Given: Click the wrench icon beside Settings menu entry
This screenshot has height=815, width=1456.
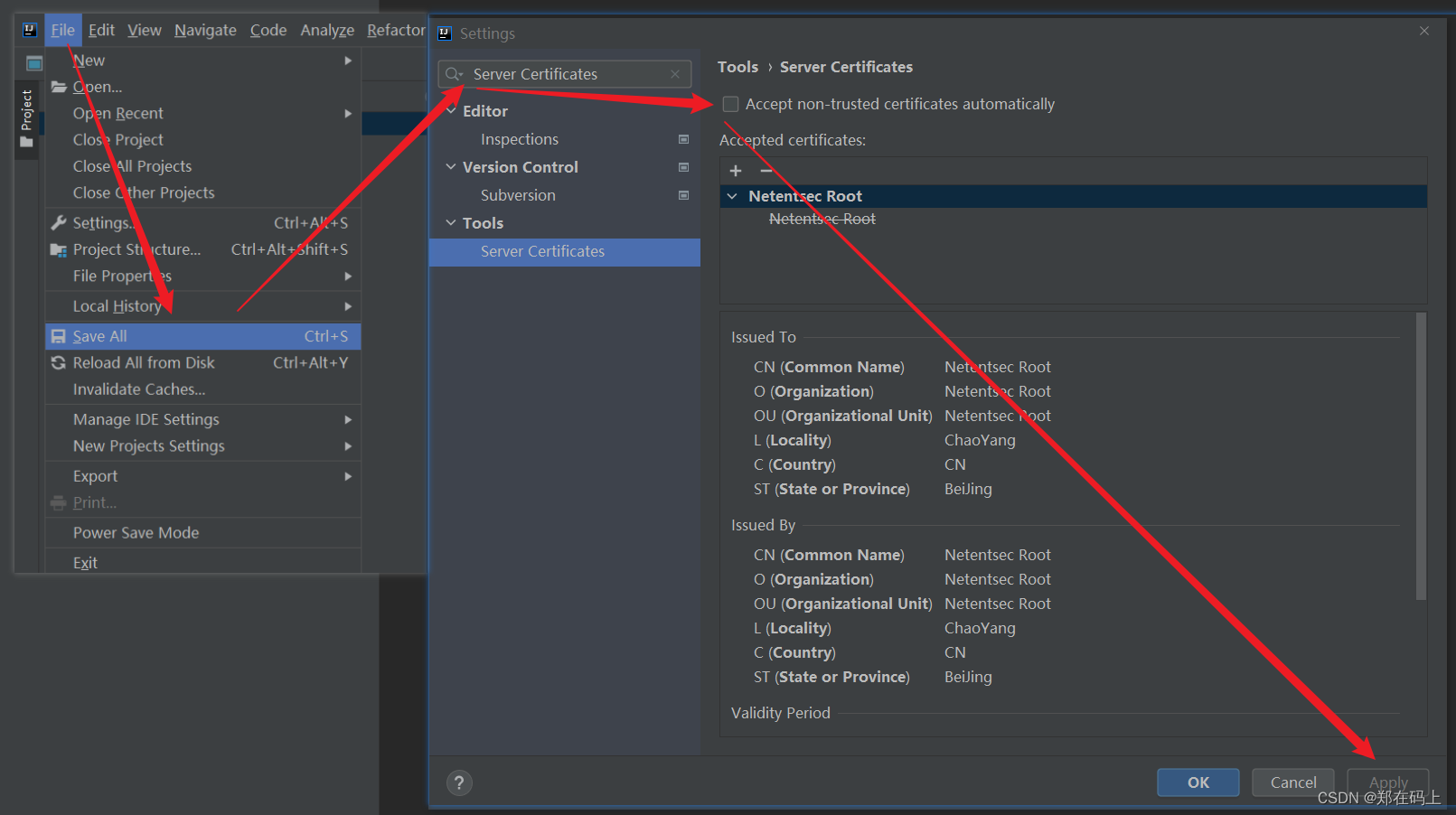Looking at the screenshot, I should point(58,222).
